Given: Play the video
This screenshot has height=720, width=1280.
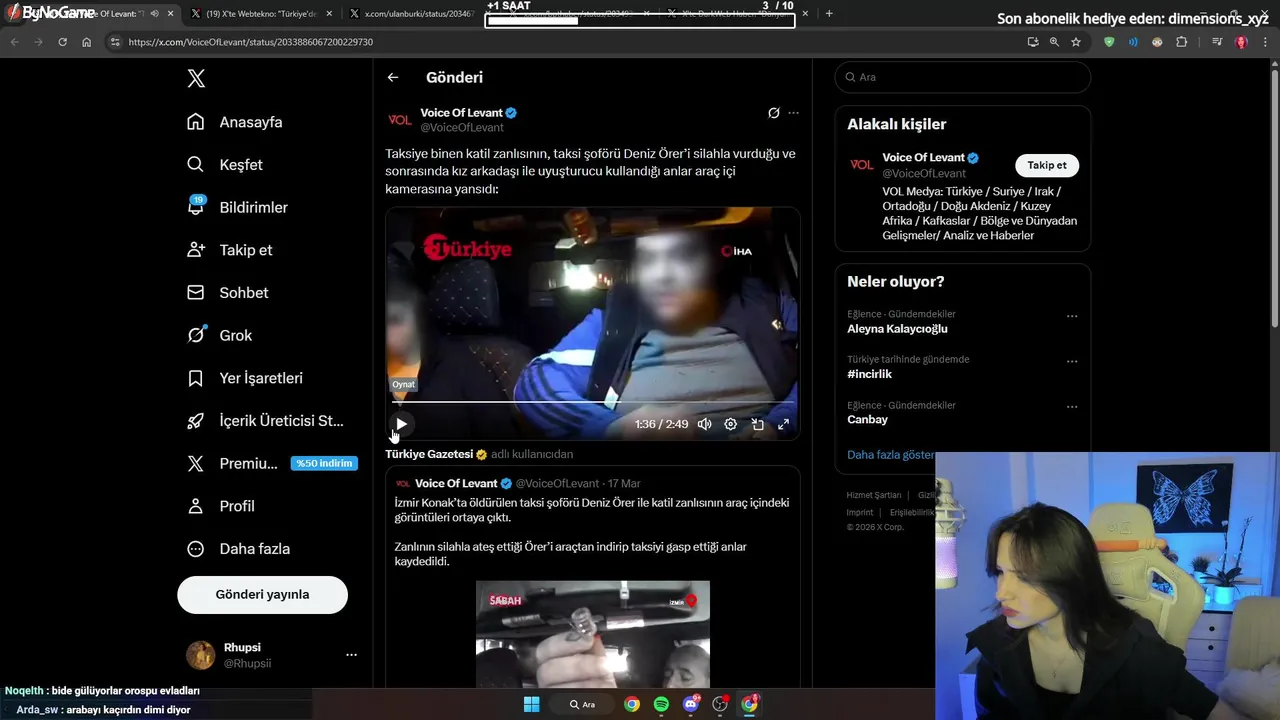Looking at the screenshot, I should (401, 424).
